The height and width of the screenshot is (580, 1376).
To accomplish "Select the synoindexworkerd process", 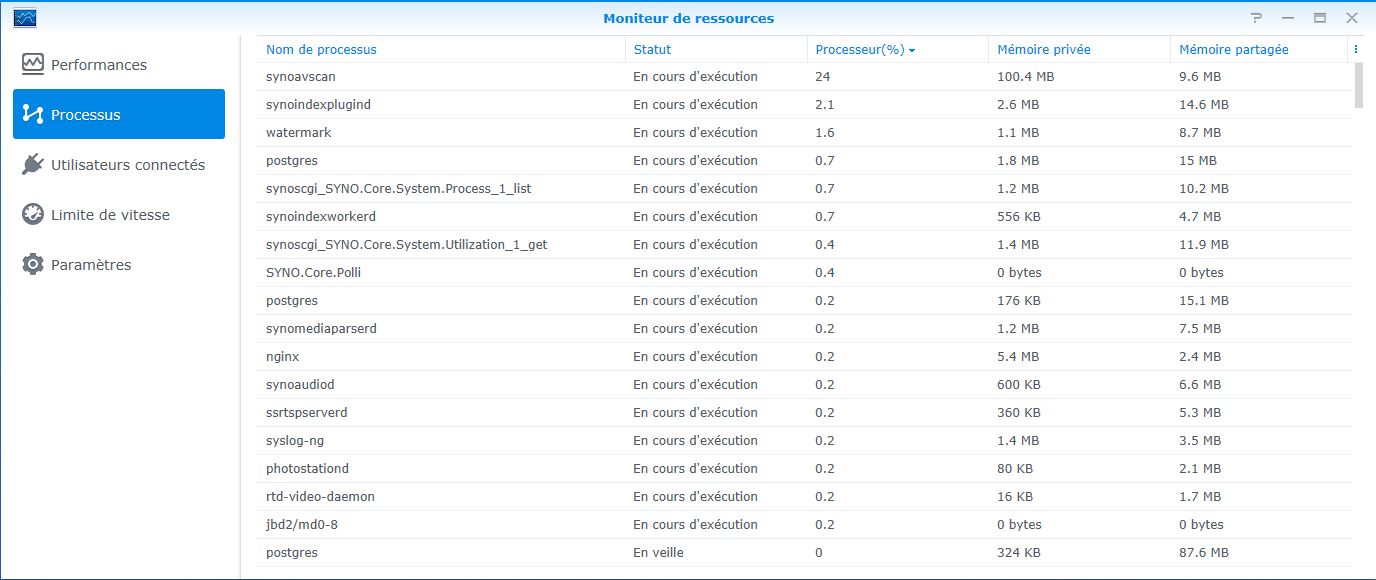I will pyautogui.click(x=805, y=216).
